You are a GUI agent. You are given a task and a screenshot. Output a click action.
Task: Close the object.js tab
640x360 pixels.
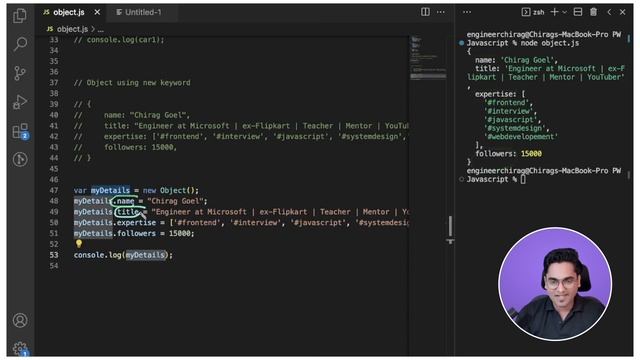point(97,13)
